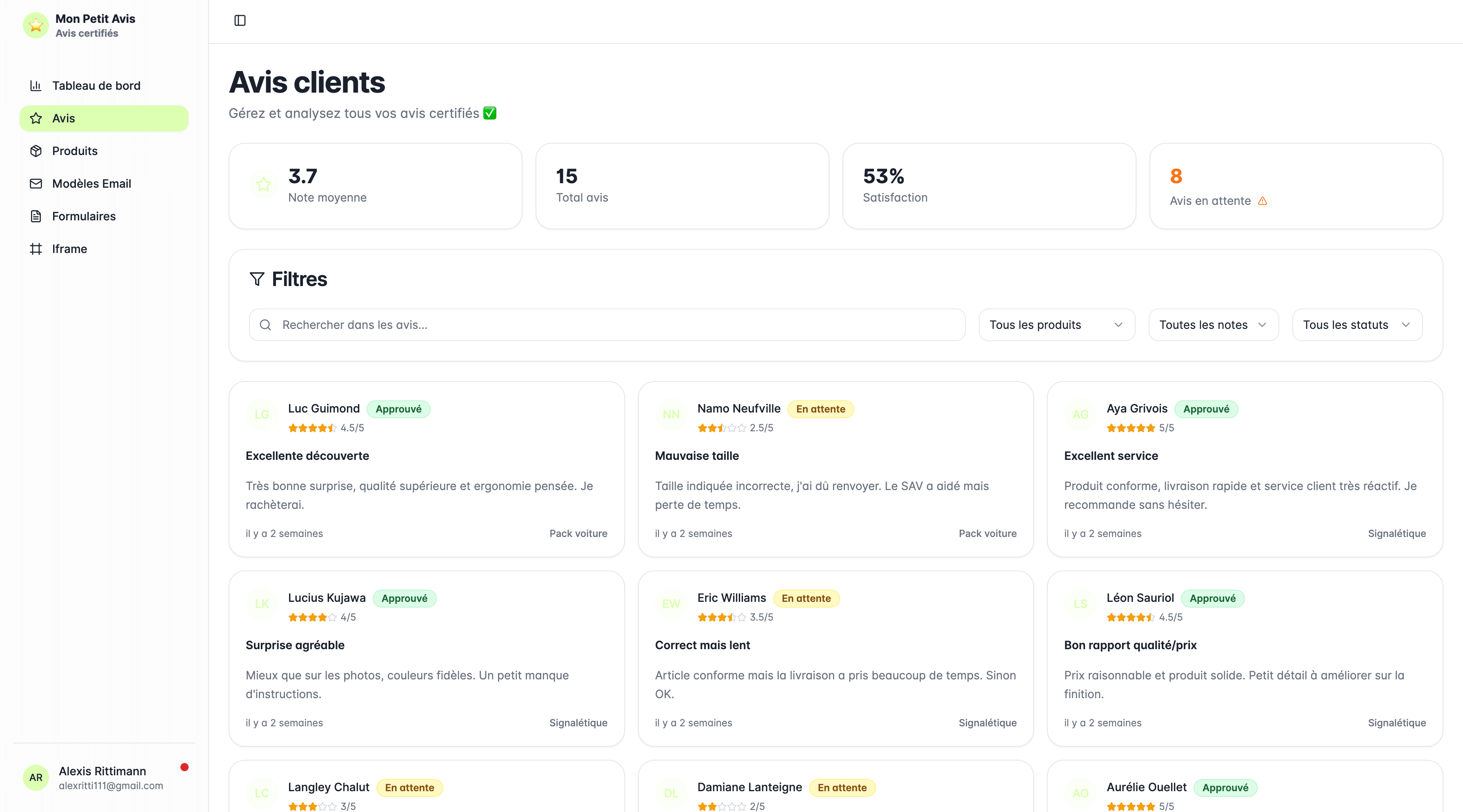1463x812 pixels.
Task: Open the Tous les produits dropdown
Action: (1056, 325)
